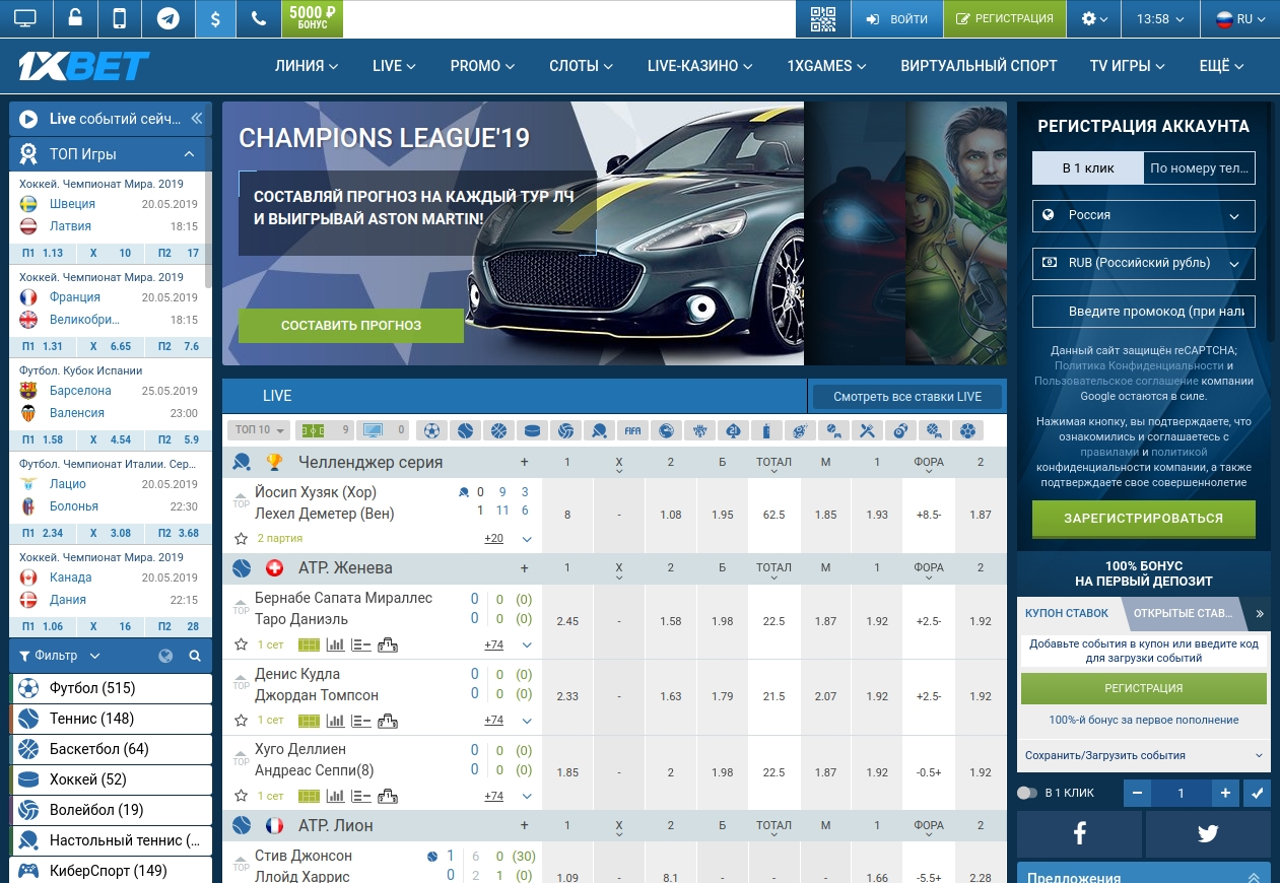Filter live events by volleyball icon

coord(566,431)
